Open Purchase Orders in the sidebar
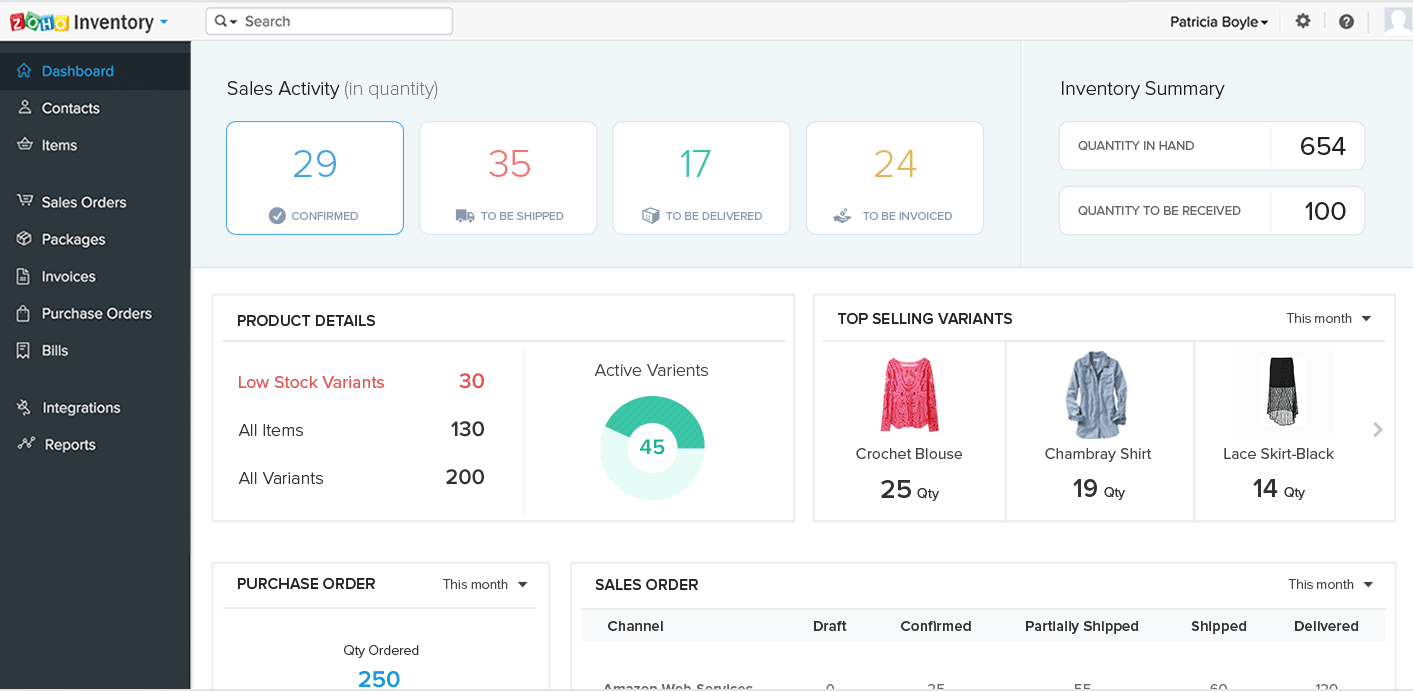Screen dimensions: 1413x691 click(x=95, y=313)
